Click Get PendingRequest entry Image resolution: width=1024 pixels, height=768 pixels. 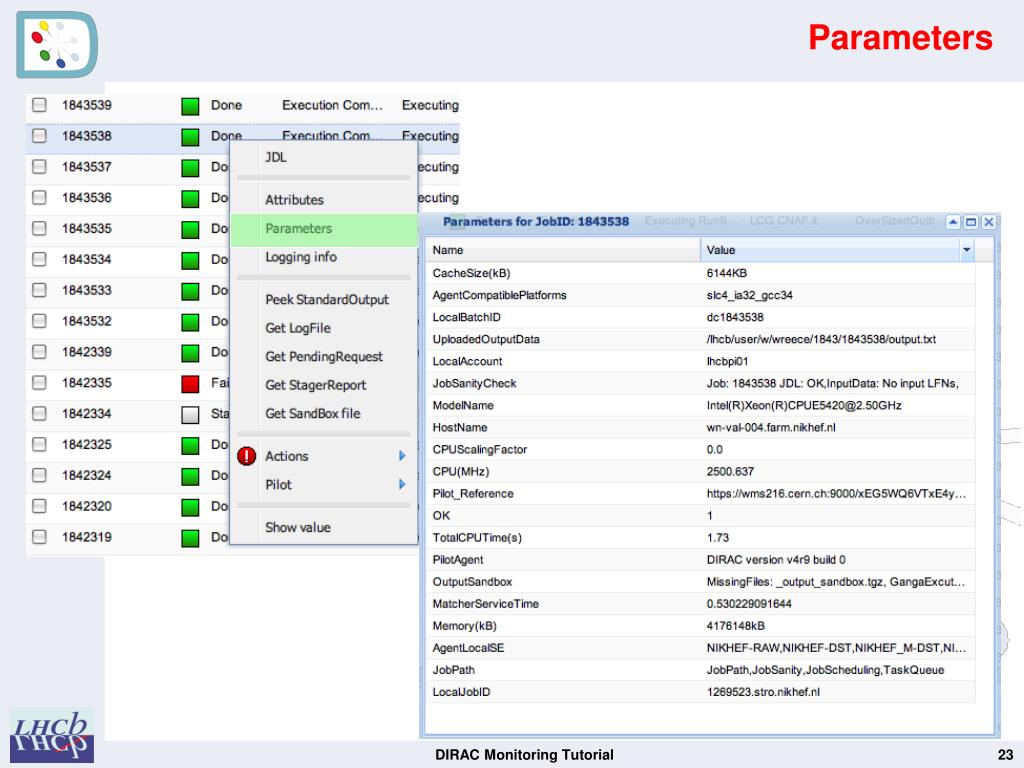click(x=325, y=357)
